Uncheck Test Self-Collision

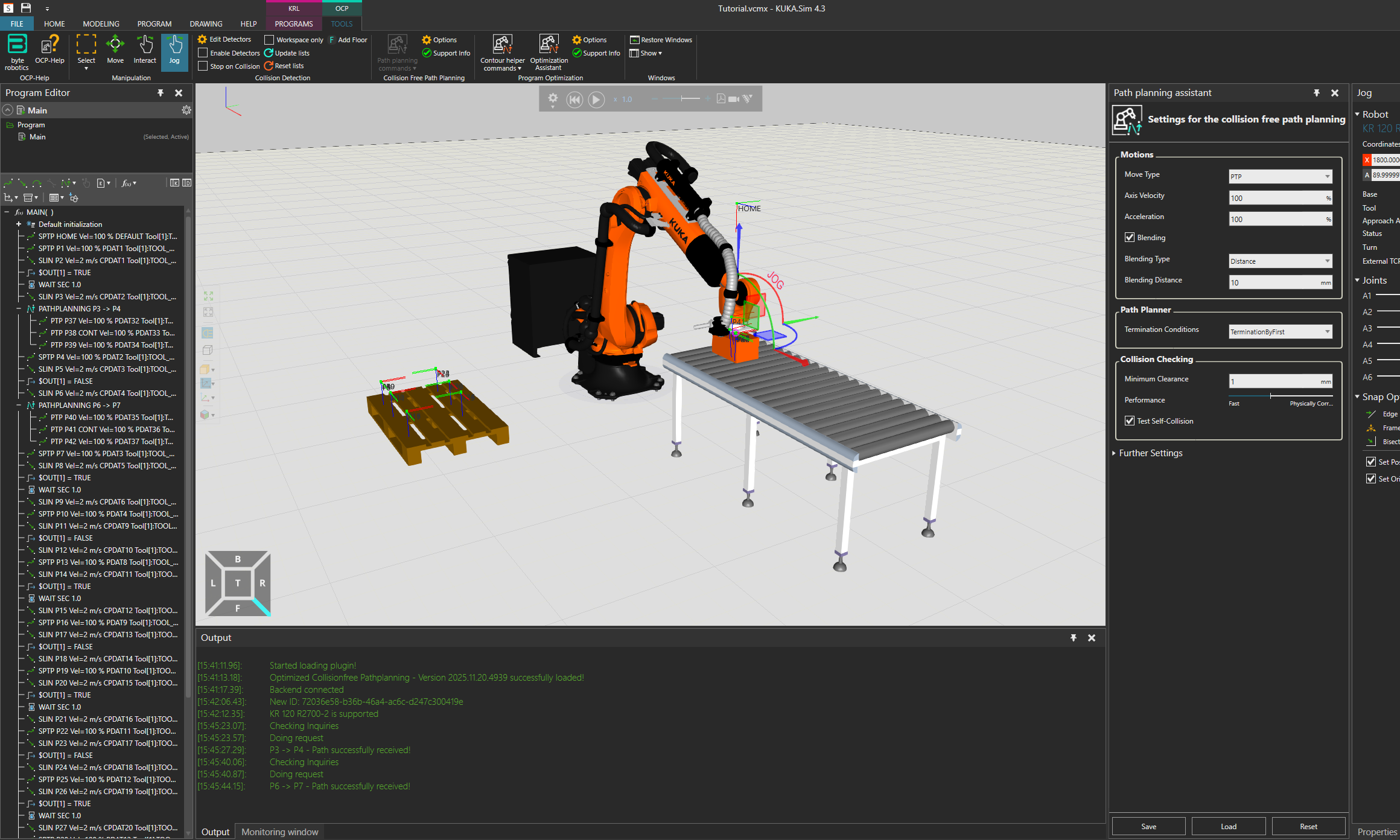(x=1130, y=421)
